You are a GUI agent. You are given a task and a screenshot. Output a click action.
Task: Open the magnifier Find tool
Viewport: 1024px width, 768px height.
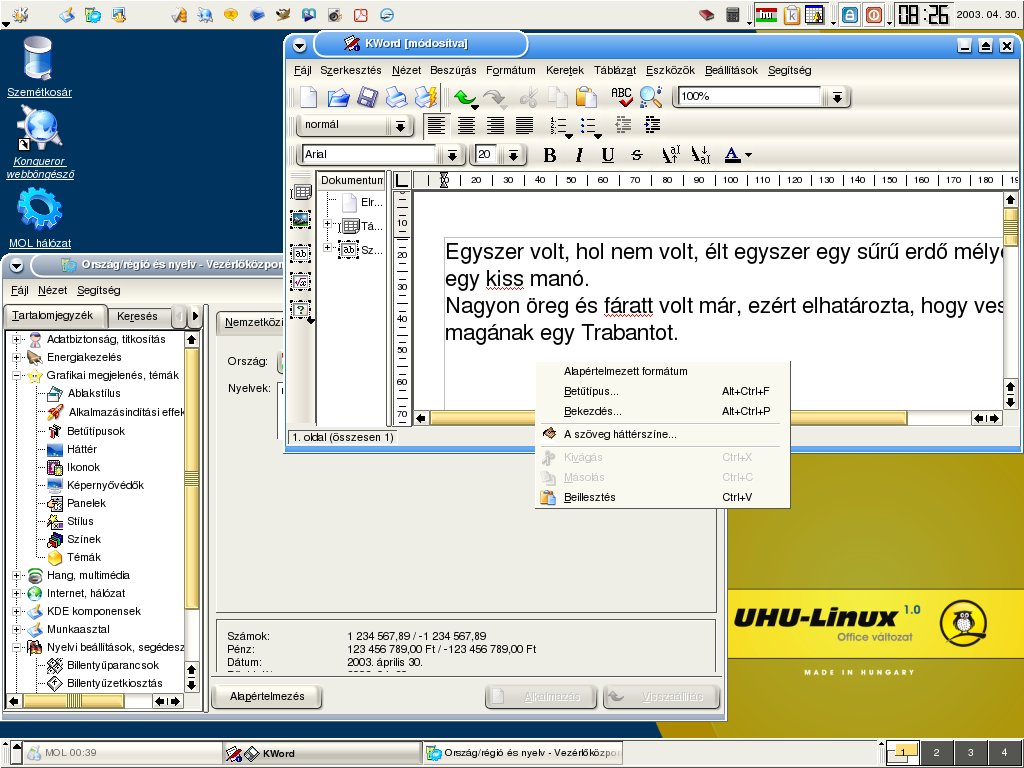click(x=651, y=97)
